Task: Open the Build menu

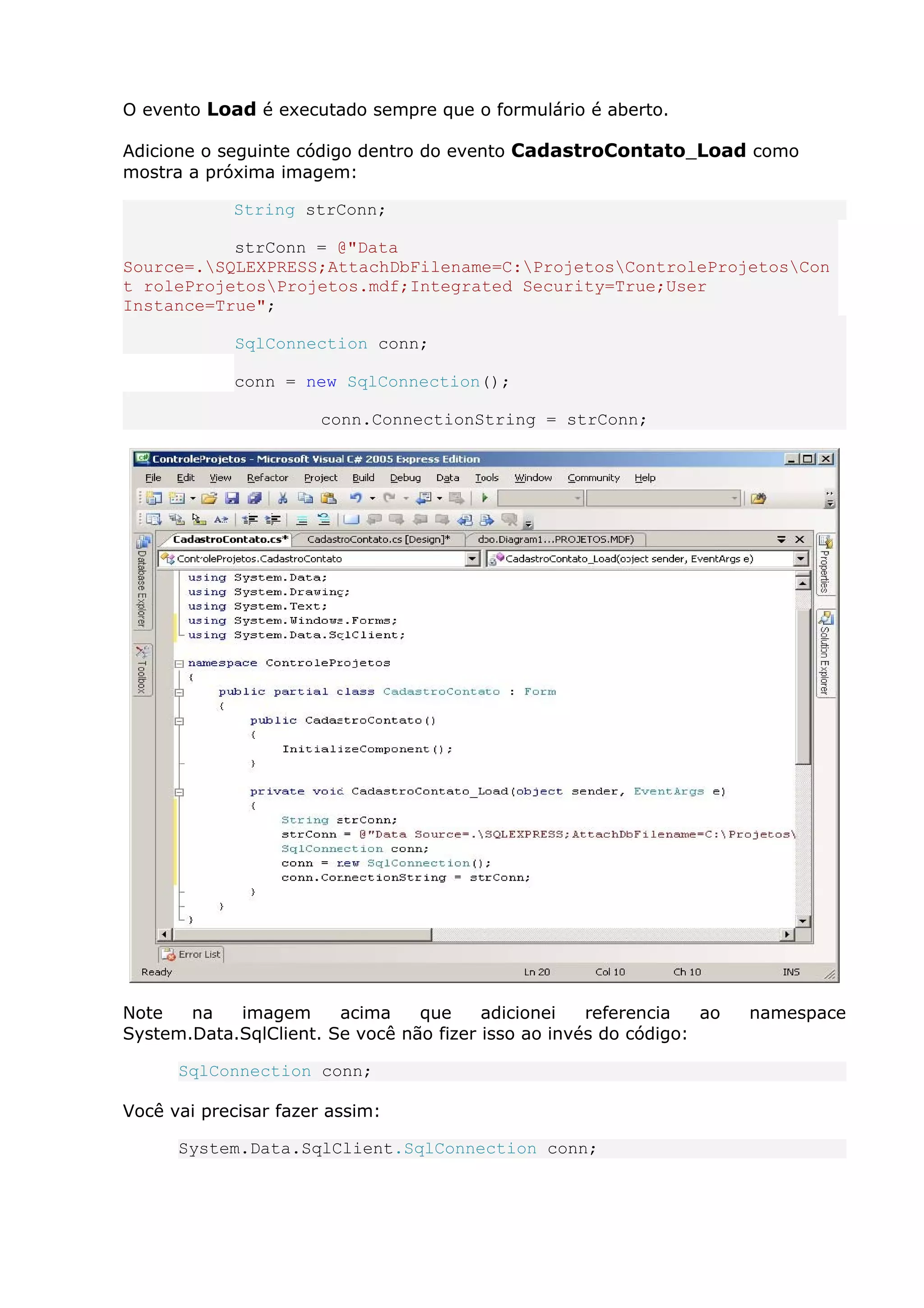Action: (x=363, y=478)
